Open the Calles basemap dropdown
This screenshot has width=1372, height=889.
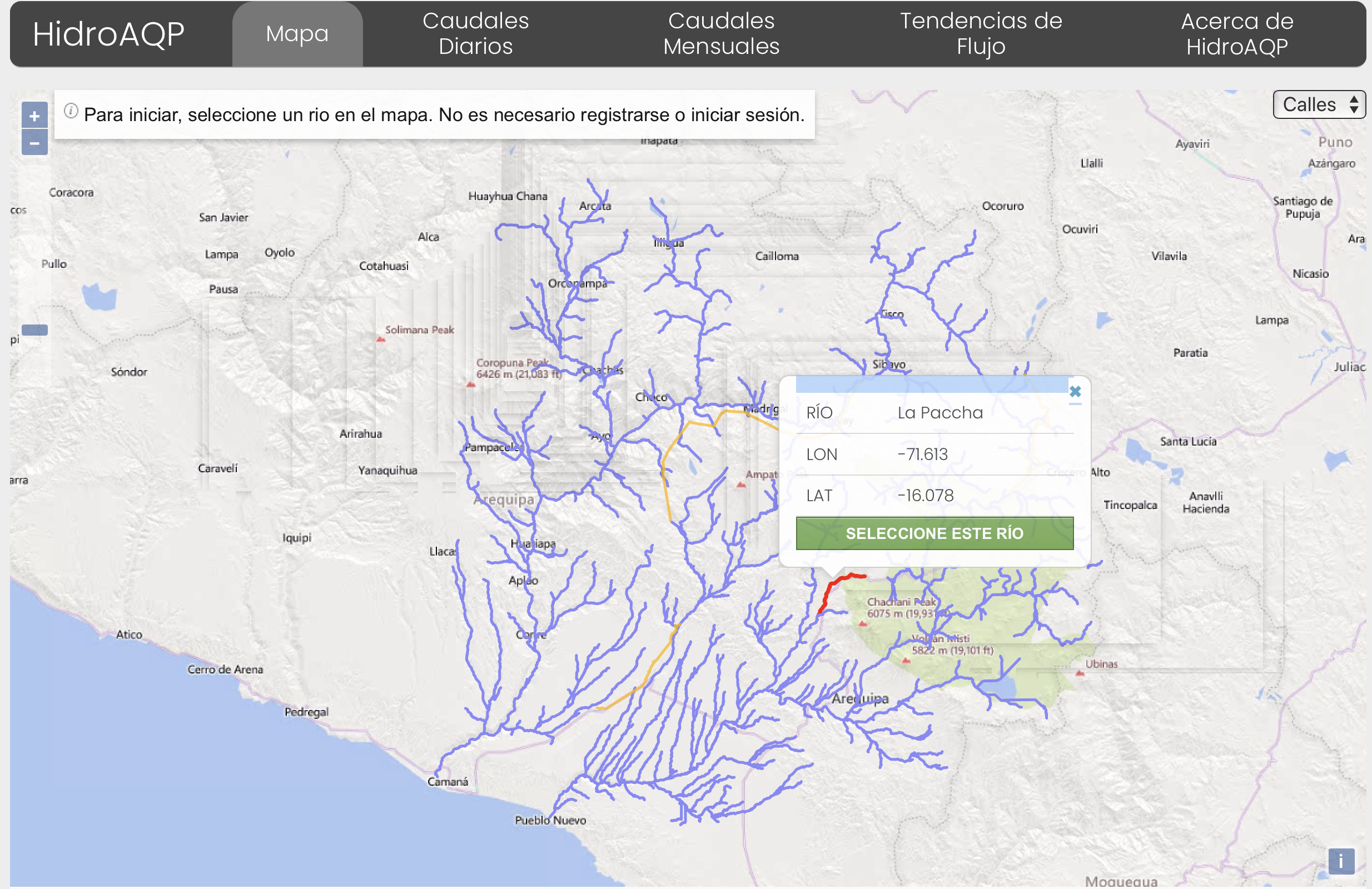coord(1319,105)
